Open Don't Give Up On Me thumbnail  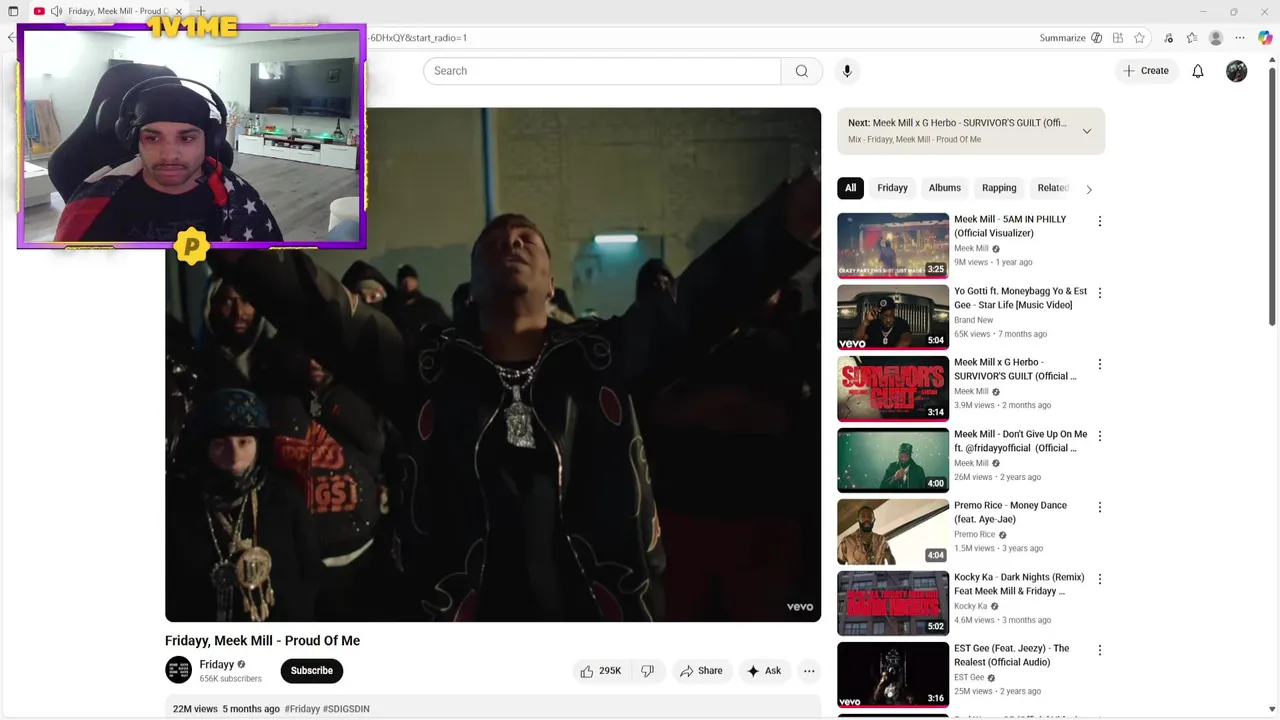click(893, 460)
